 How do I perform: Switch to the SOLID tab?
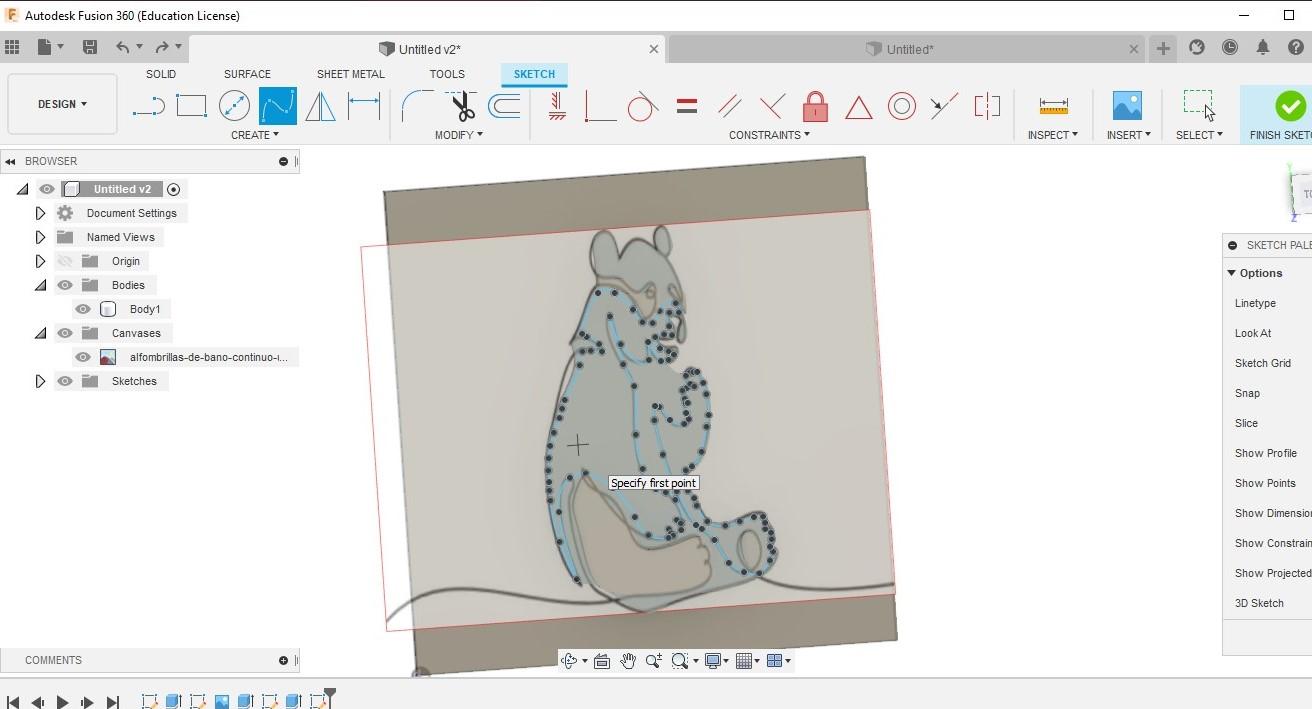(x=161, y=74)
